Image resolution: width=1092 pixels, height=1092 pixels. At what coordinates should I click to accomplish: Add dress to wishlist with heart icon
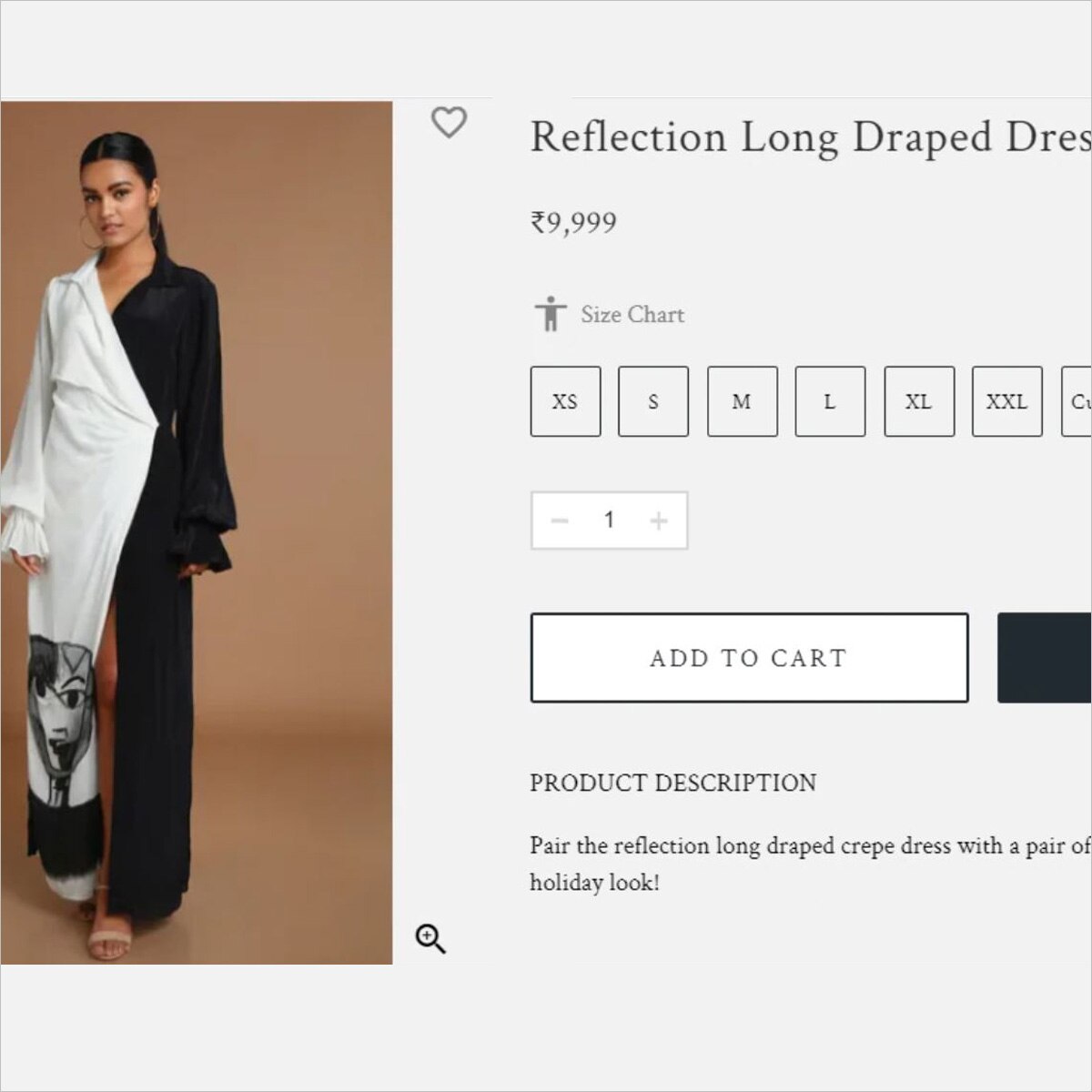click(449, 122)
